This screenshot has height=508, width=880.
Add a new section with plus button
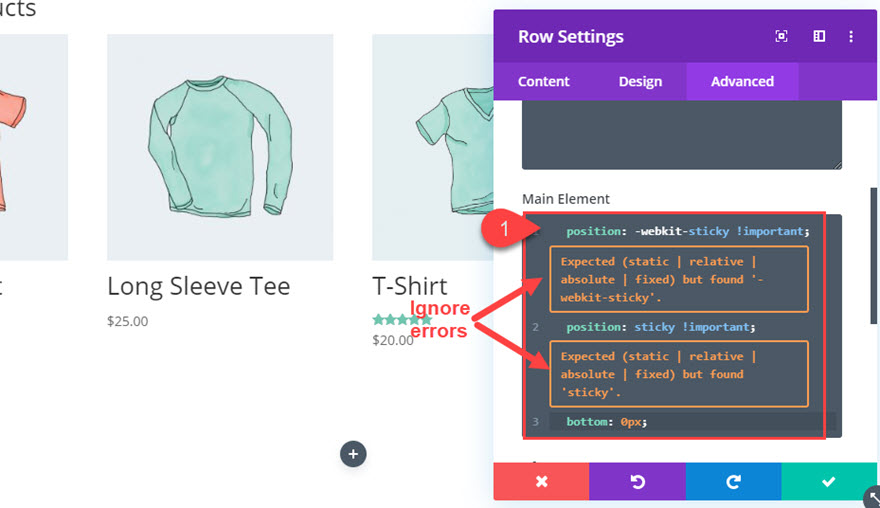click(x=353, y=454)
